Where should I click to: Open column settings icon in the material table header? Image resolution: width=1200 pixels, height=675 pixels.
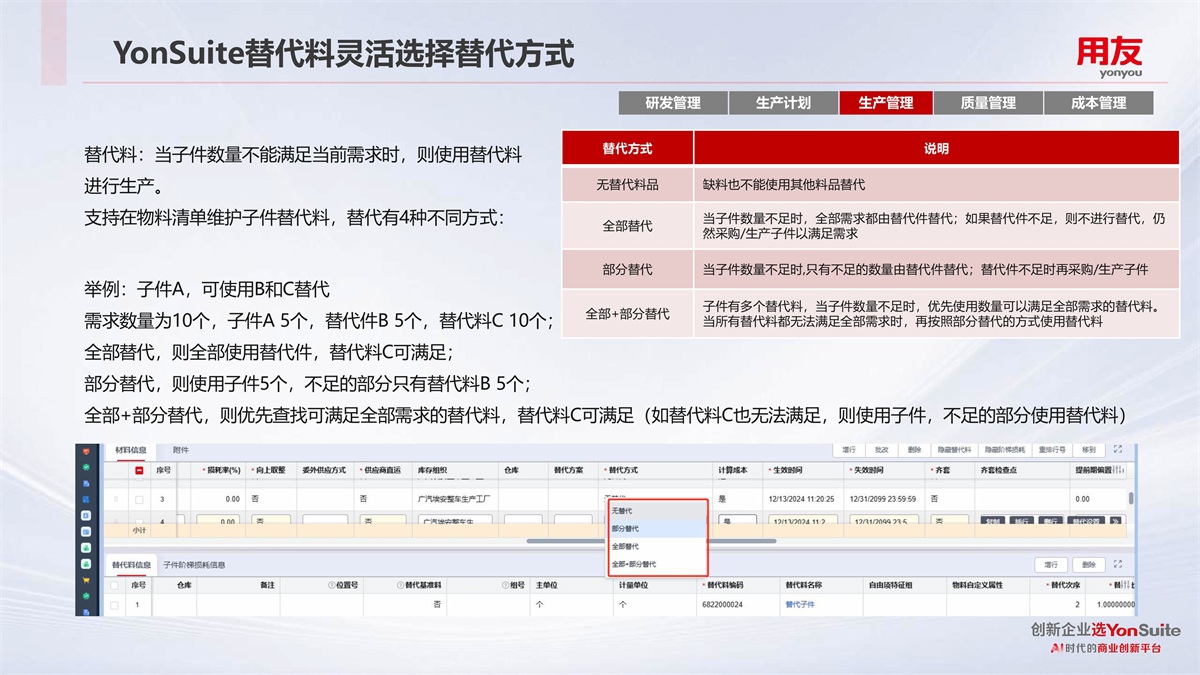pyautogui.click(x=1121, y=470)
